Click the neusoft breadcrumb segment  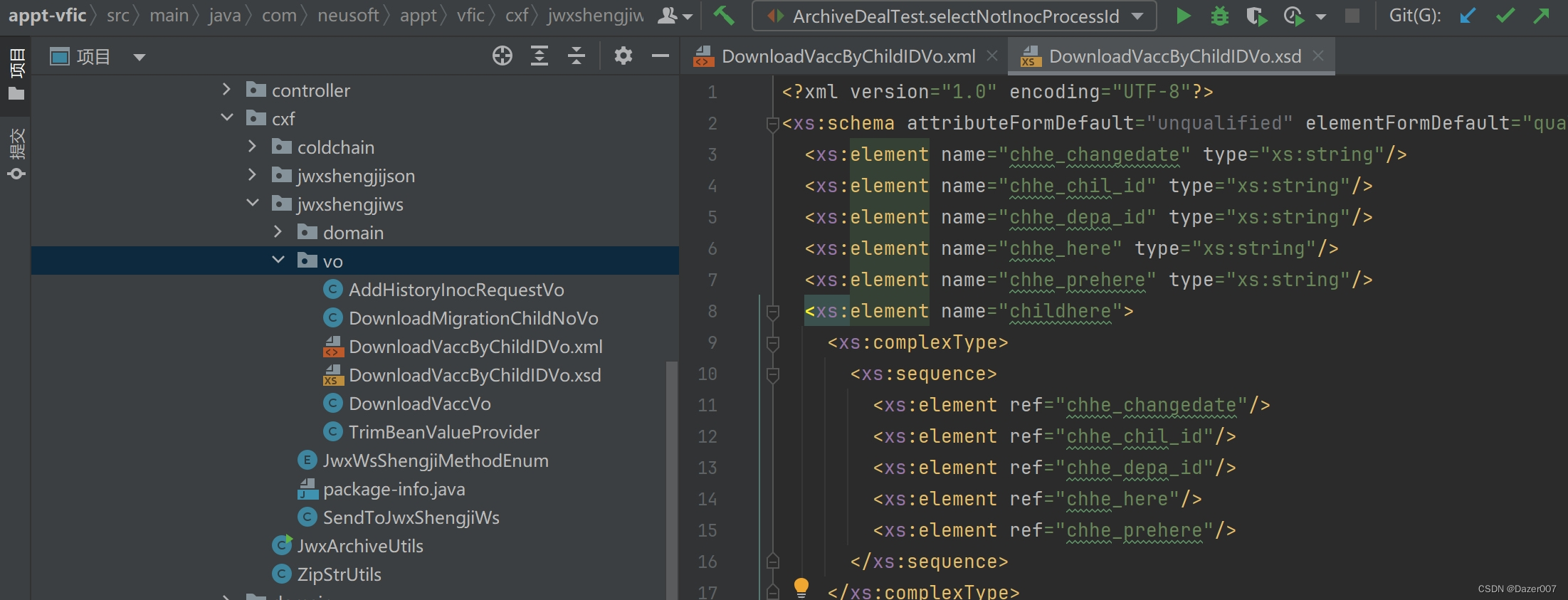pyautogui.click(x=348, y=16)
